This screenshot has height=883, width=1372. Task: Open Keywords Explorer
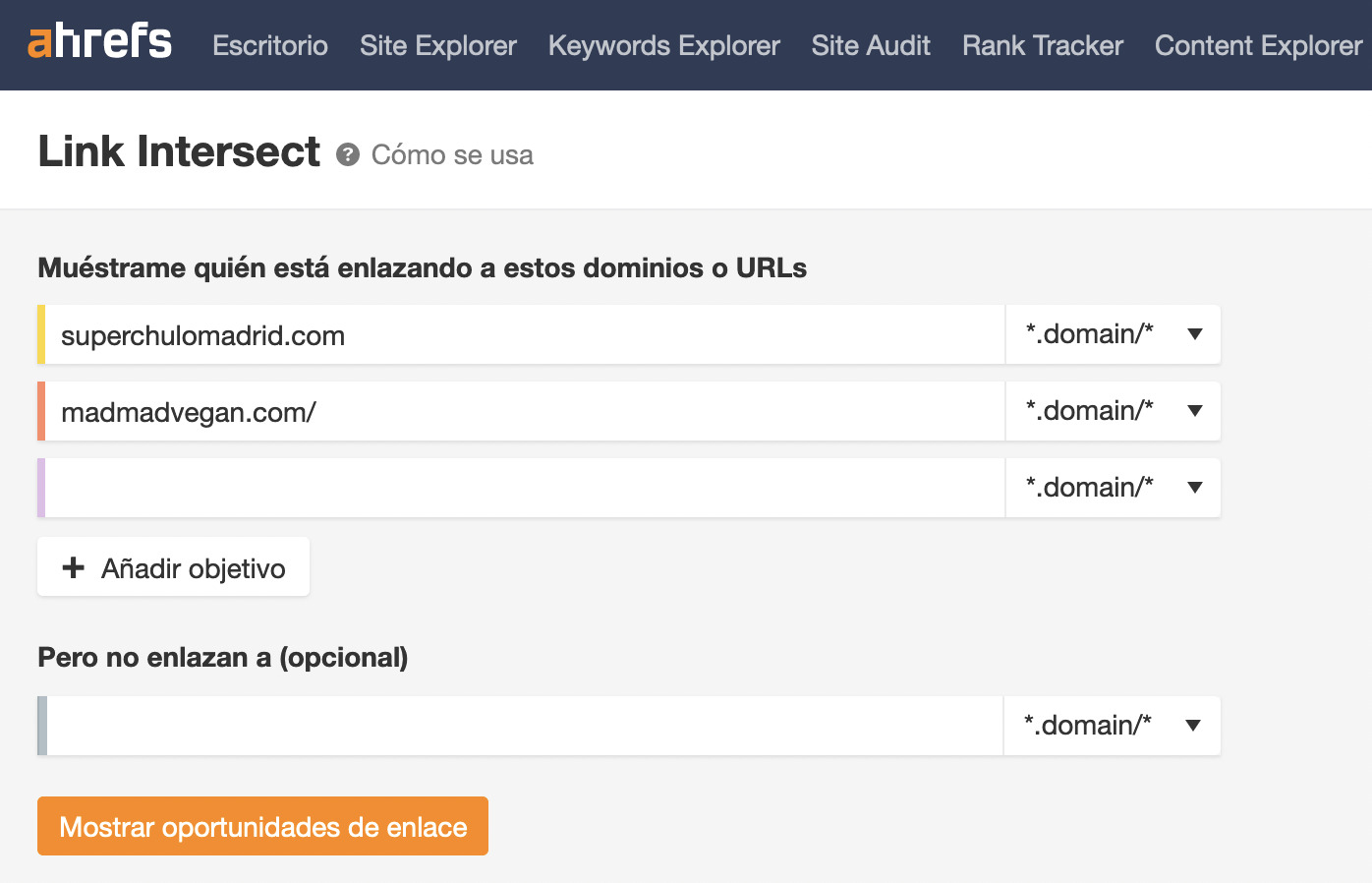point(664,45)
